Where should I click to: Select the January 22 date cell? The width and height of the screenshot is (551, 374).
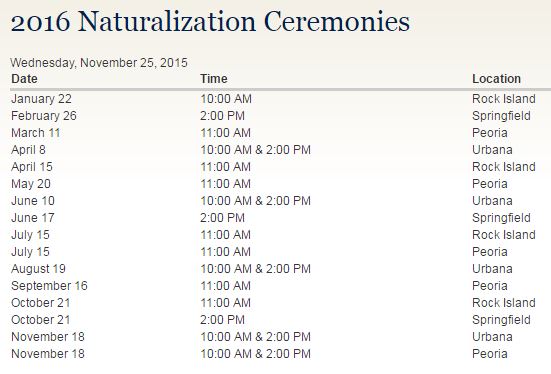(41, 99)
